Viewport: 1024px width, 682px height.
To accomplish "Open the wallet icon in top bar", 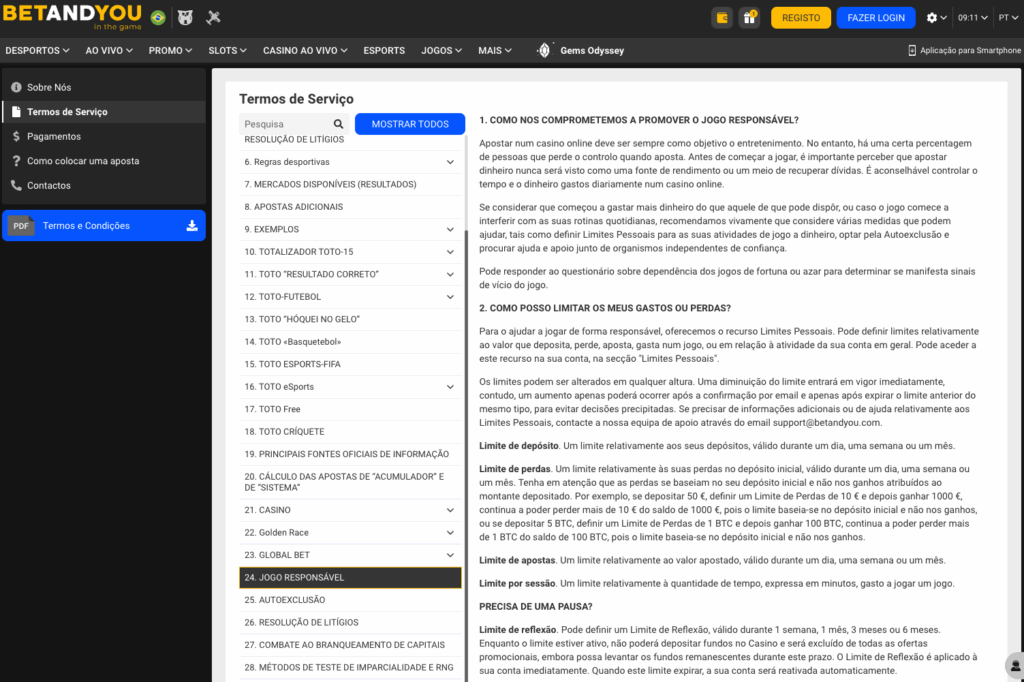I will coord(722,18).
